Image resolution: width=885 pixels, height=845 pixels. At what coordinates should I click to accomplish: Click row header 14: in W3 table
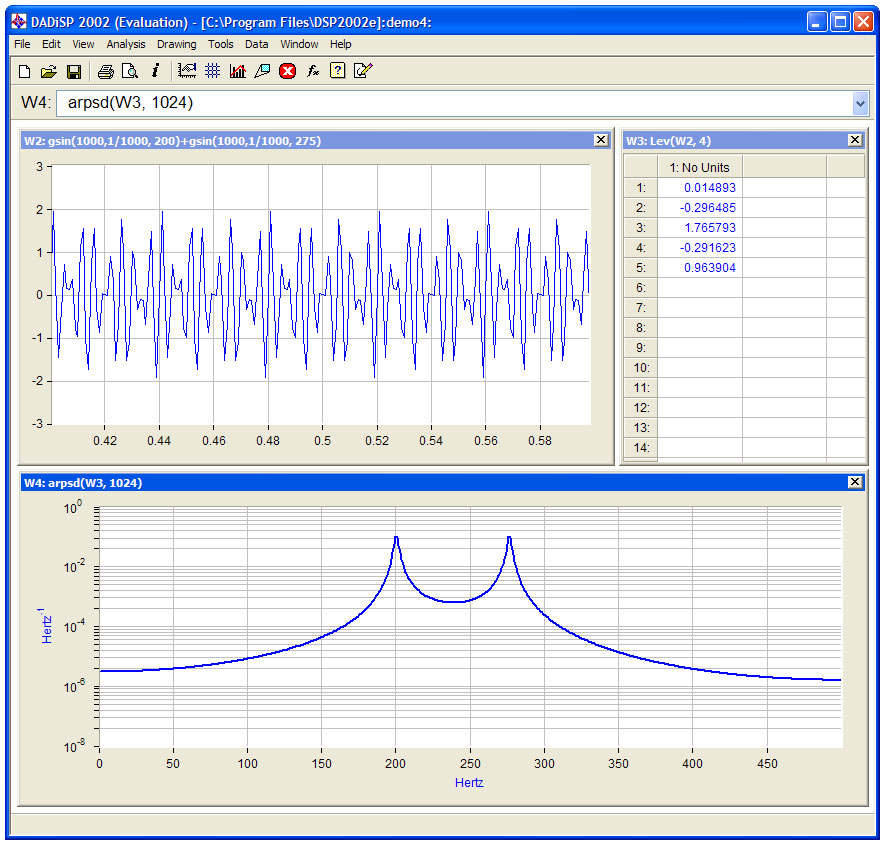point(641,448)
